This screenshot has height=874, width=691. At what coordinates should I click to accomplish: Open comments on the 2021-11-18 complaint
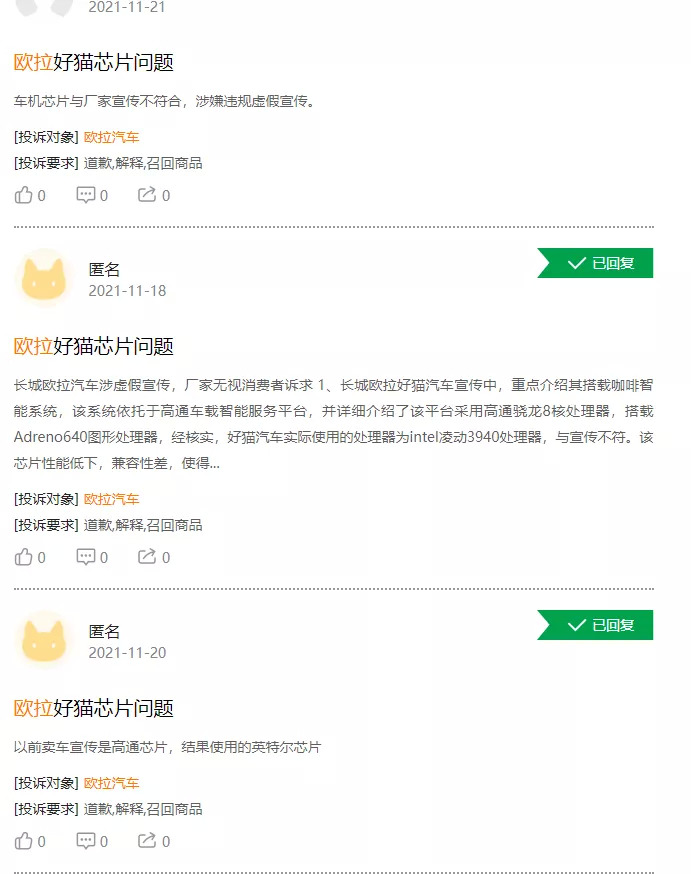click(87, 557)
